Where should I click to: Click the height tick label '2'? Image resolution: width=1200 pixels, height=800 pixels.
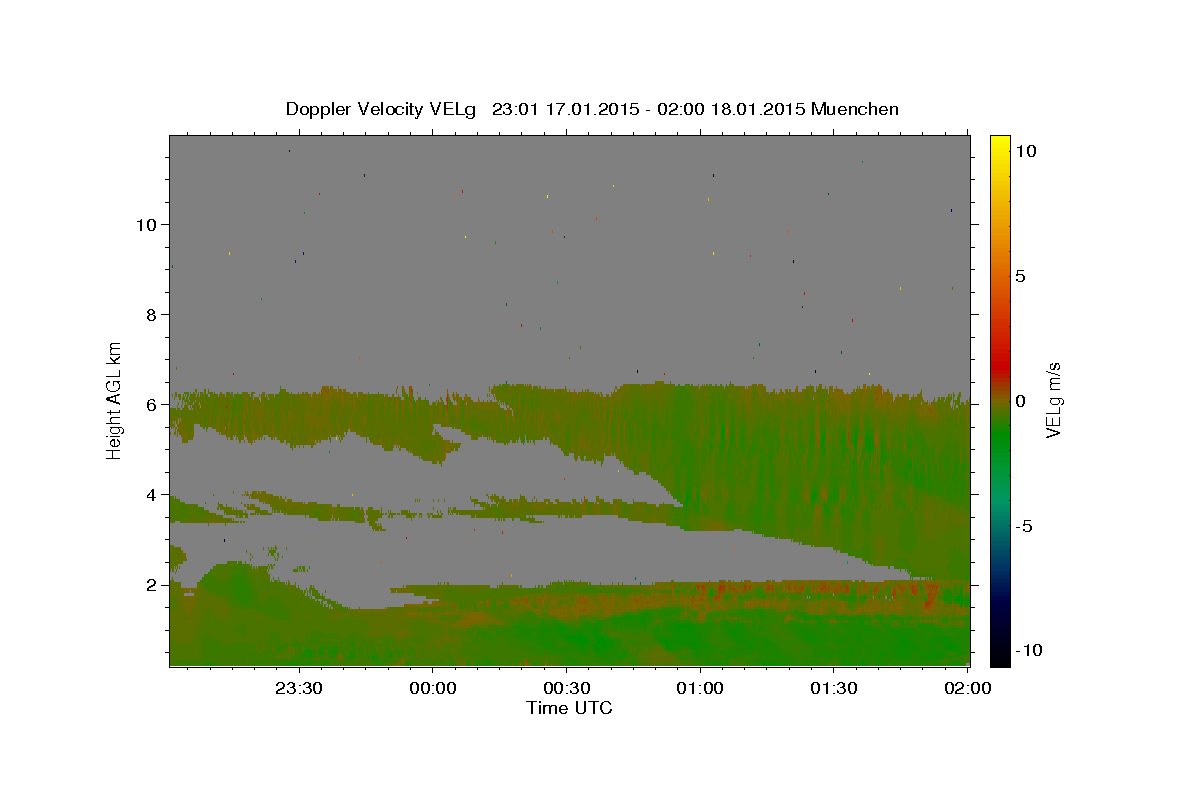point(152,585)
